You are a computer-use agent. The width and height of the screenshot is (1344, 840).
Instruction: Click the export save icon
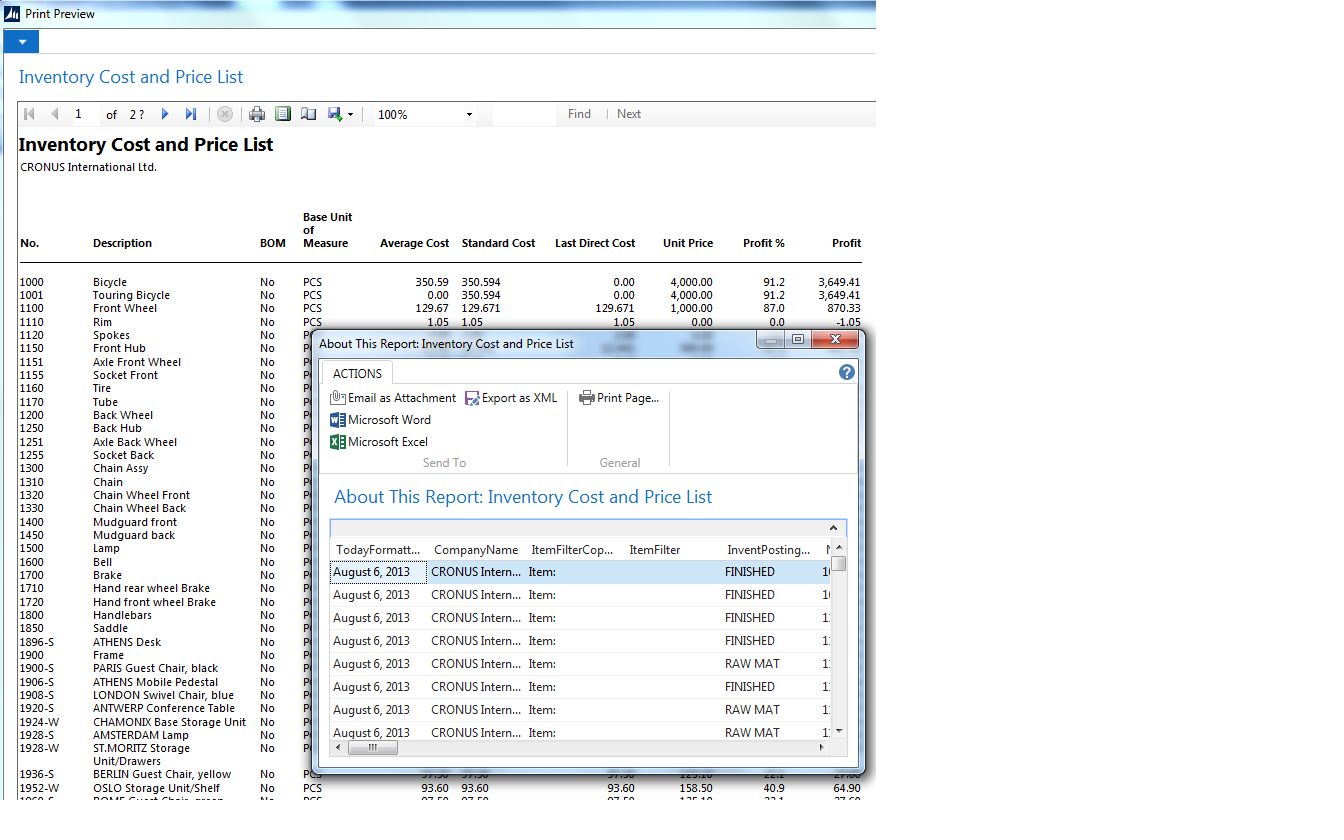(335, 115)
